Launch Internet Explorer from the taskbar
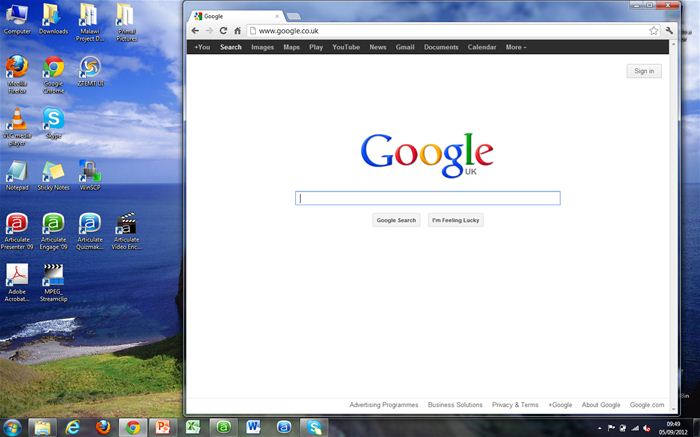 72,428
